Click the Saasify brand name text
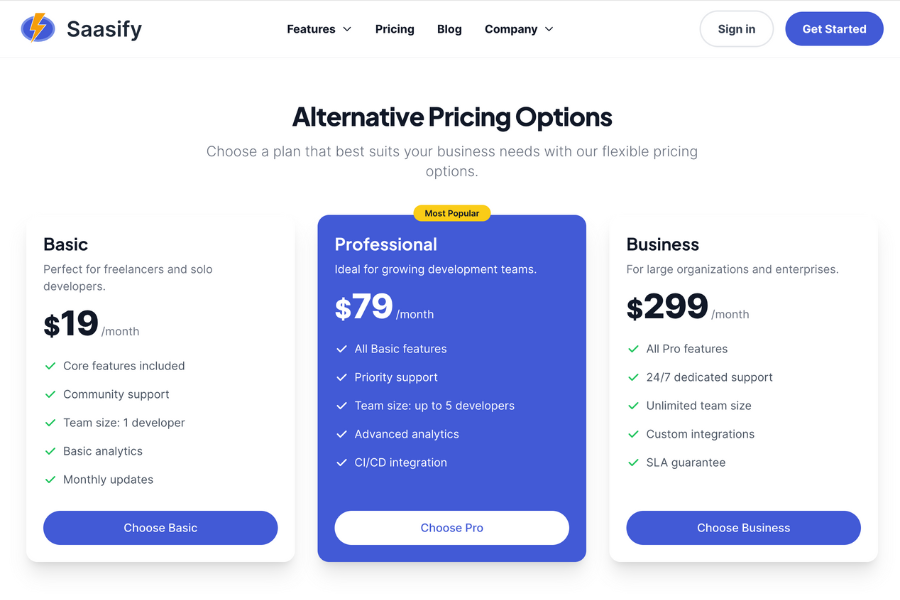 point(104,29)
